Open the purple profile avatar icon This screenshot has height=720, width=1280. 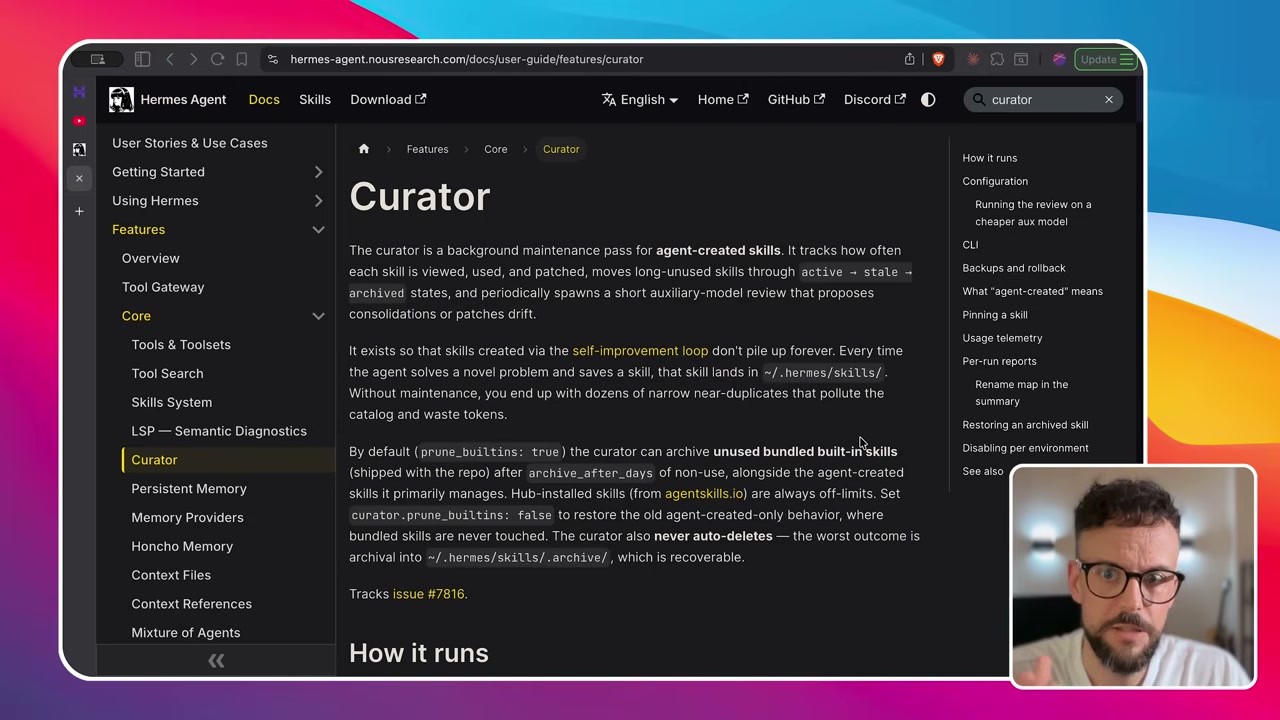coord(1059,59)
